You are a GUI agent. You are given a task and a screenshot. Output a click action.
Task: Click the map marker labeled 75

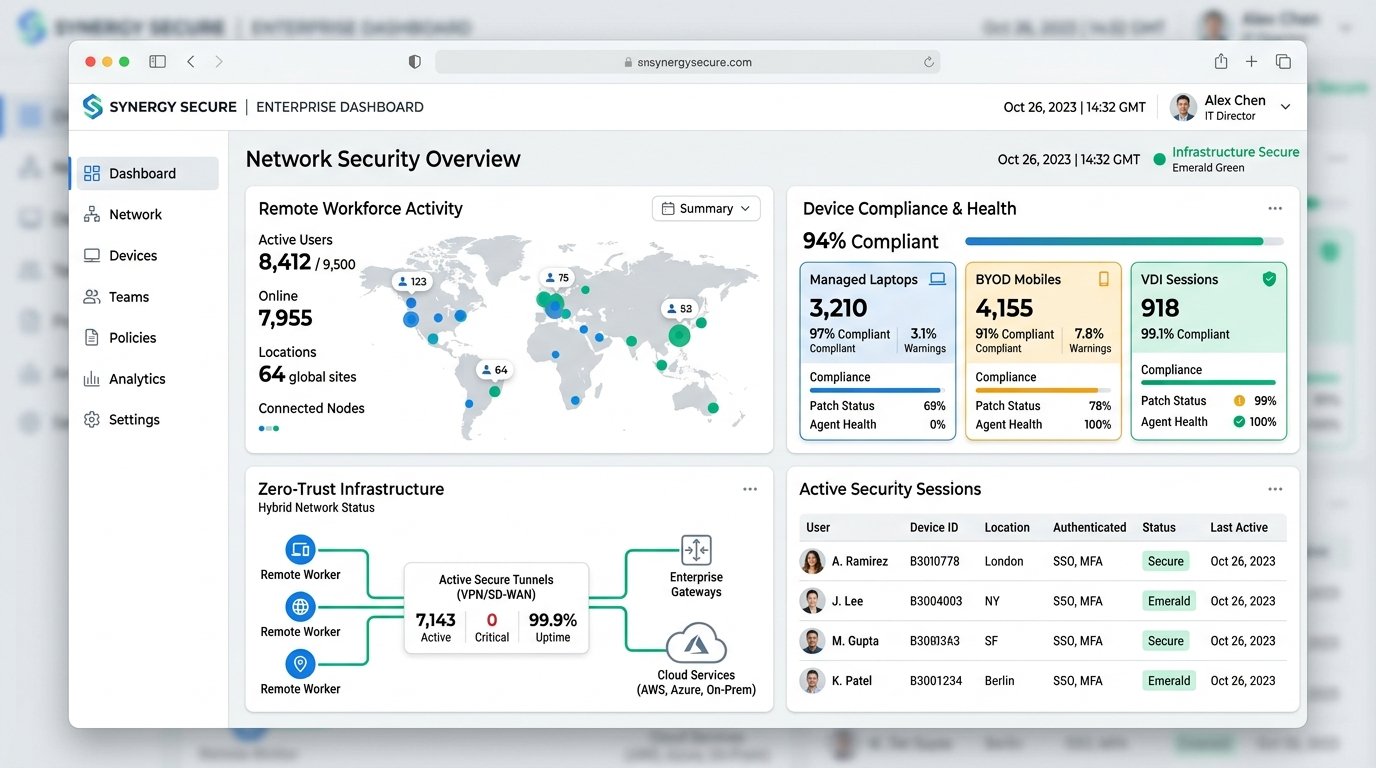point(555,278)
